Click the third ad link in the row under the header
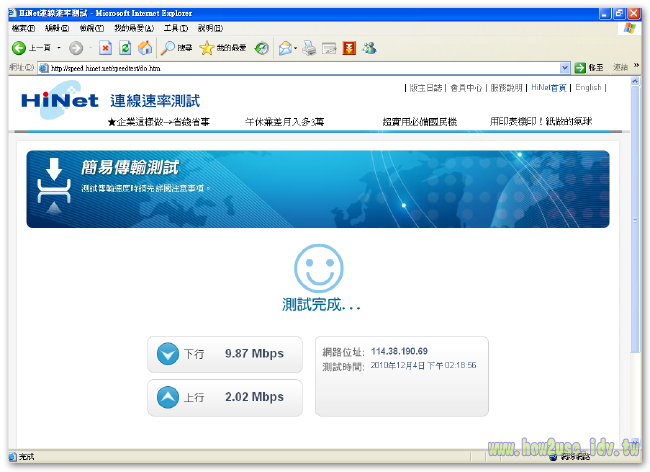 tap(420, 122)
